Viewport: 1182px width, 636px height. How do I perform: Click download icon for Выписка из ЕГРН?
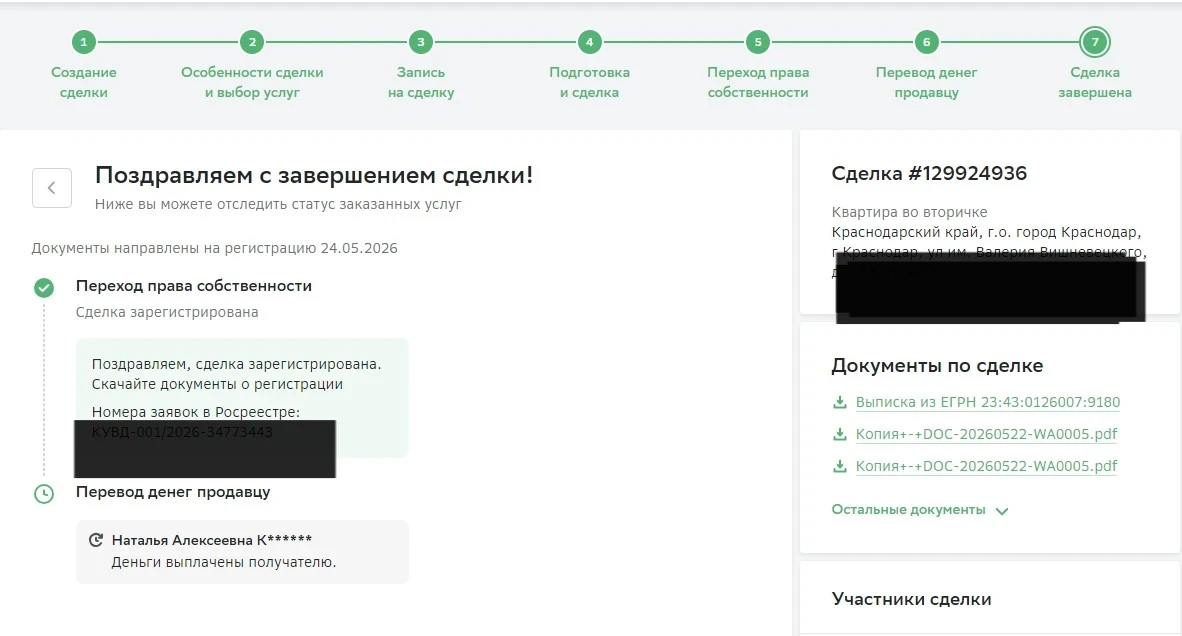coord(839,402)
